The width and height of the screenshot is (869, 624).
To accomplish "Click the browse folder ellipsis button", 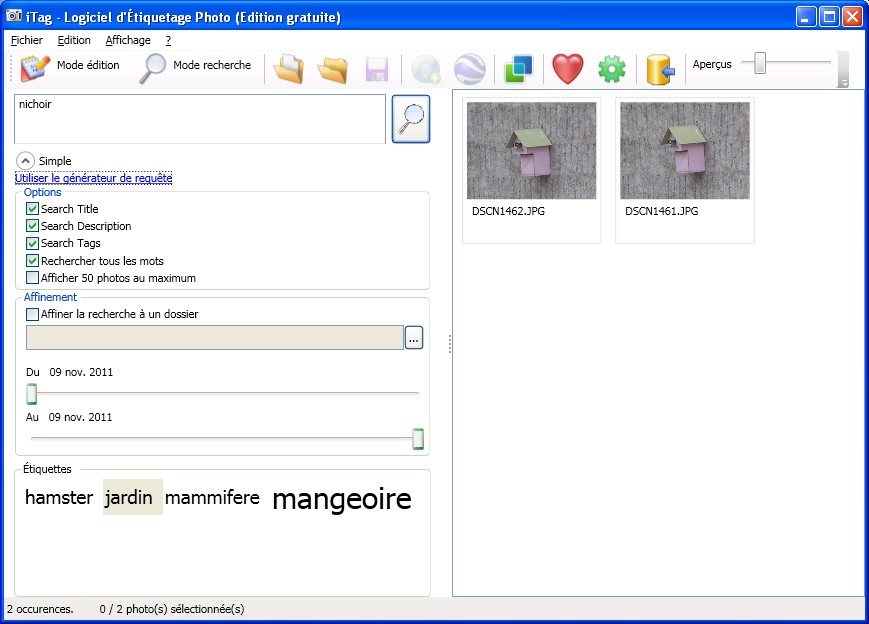I will (414, 337).
